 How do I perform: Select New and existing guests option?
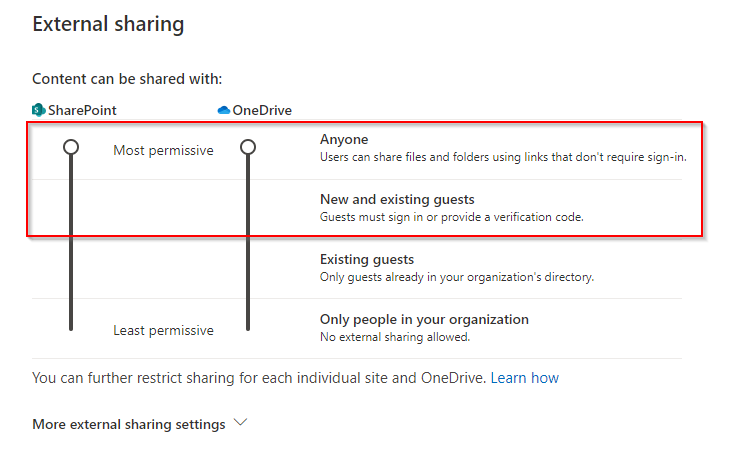coord(397,199)
